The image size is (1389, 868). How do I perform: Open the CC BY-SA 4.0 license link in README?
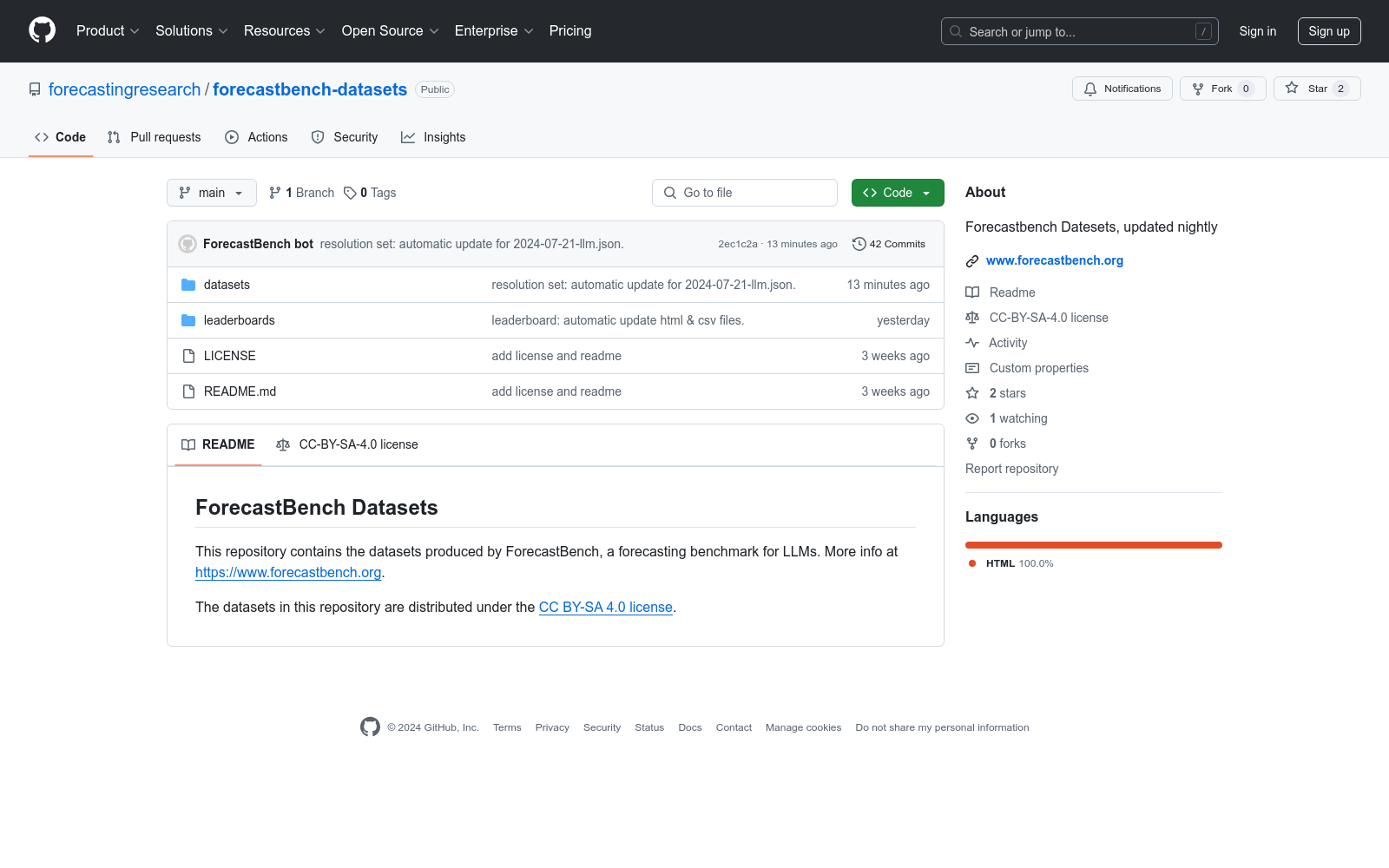tap(606, 608)
